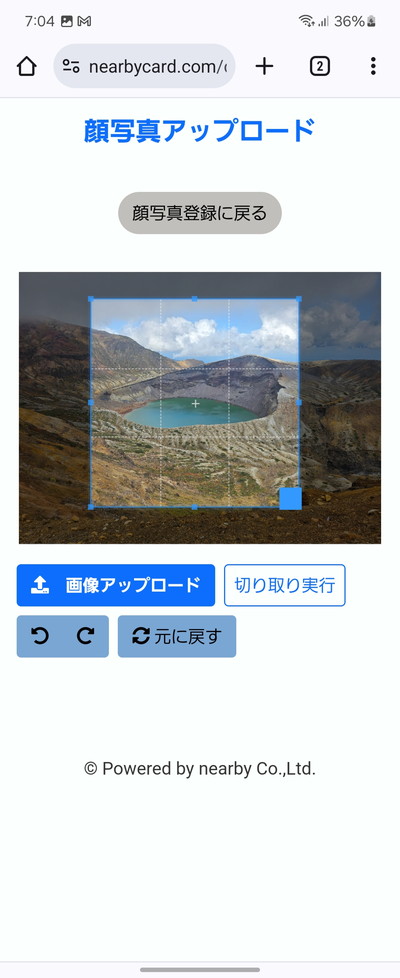This screenshot has height=978, width=400.
Task: Open the tab switcher showing 2 tabs
Action: coord(320,66)
